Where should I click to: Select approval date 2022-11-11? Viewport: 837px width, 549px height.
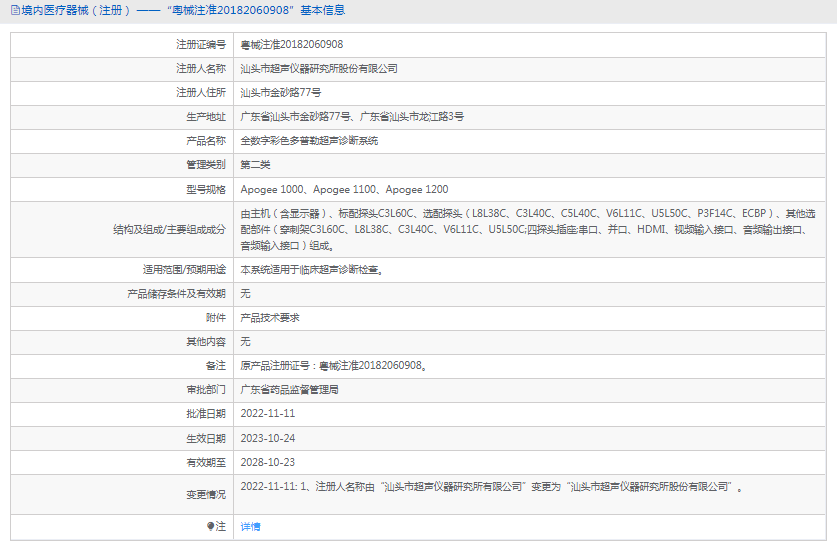(x=267, y=413)
